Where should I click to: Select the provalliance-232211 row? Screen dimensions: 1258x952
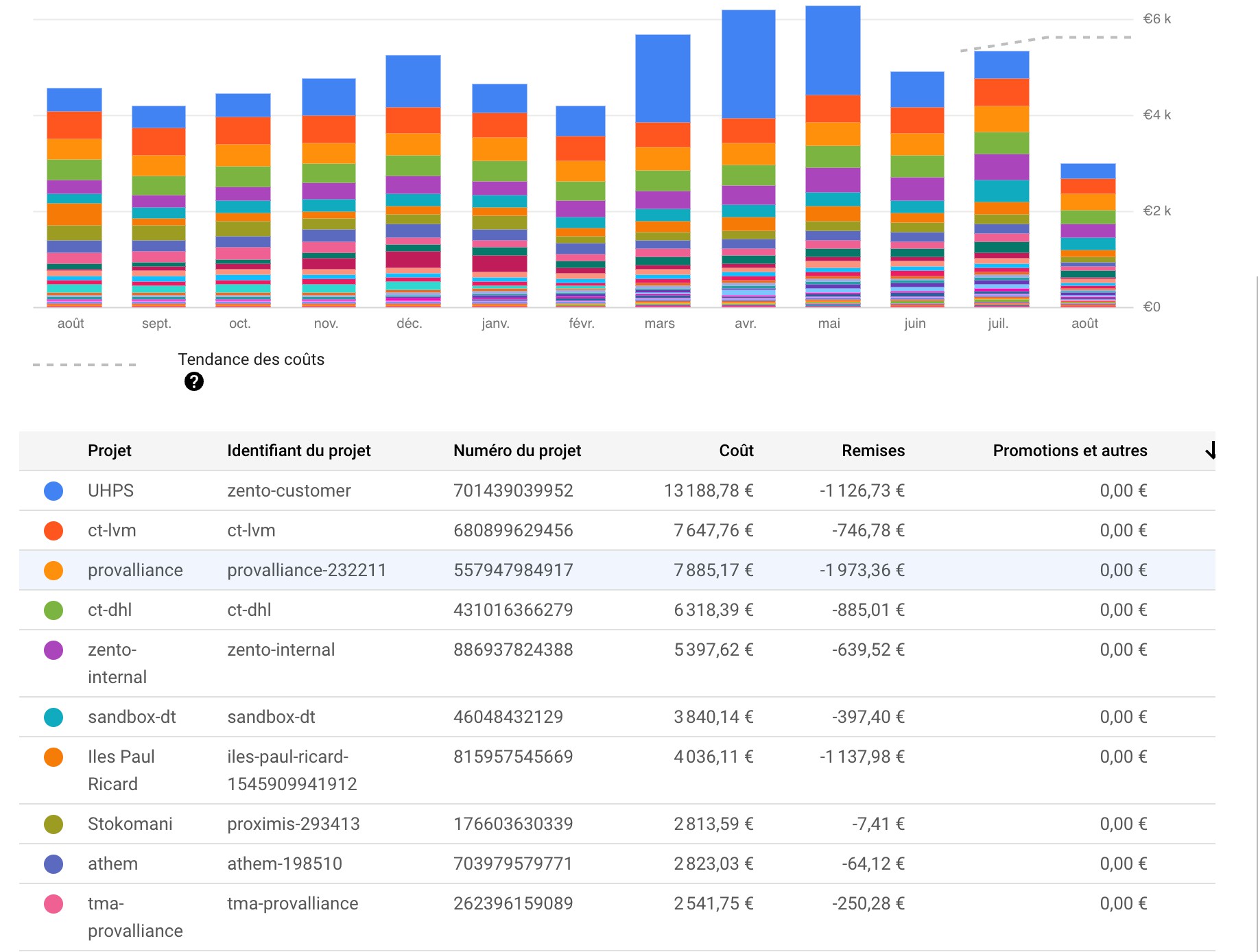(617, 570)
